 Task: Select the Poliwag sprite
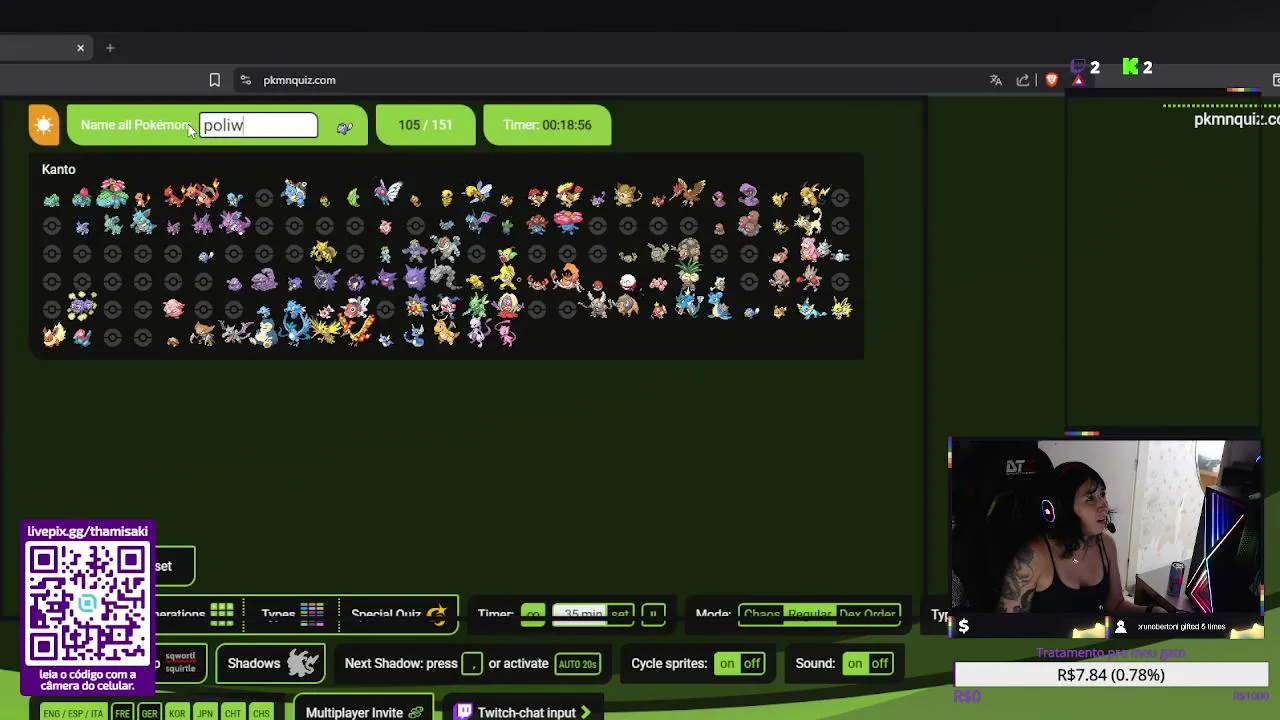[x=205, y=256]
